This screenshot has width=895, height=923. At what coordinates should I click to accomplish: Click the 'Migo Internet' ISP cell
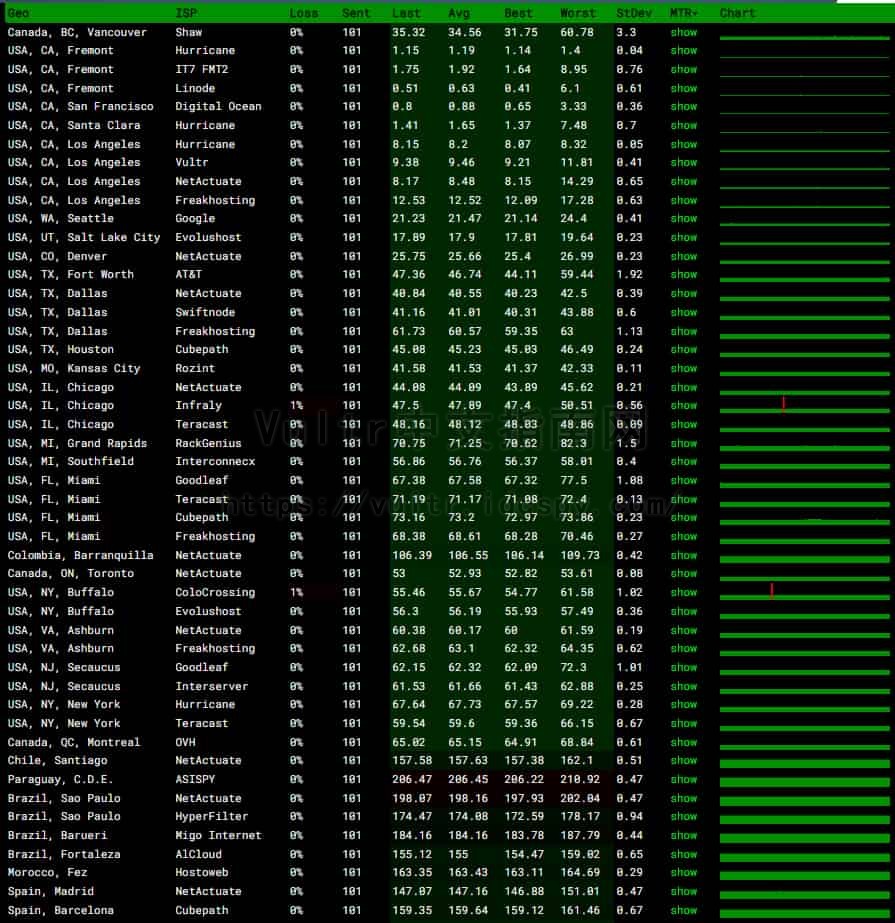[218, 835]
